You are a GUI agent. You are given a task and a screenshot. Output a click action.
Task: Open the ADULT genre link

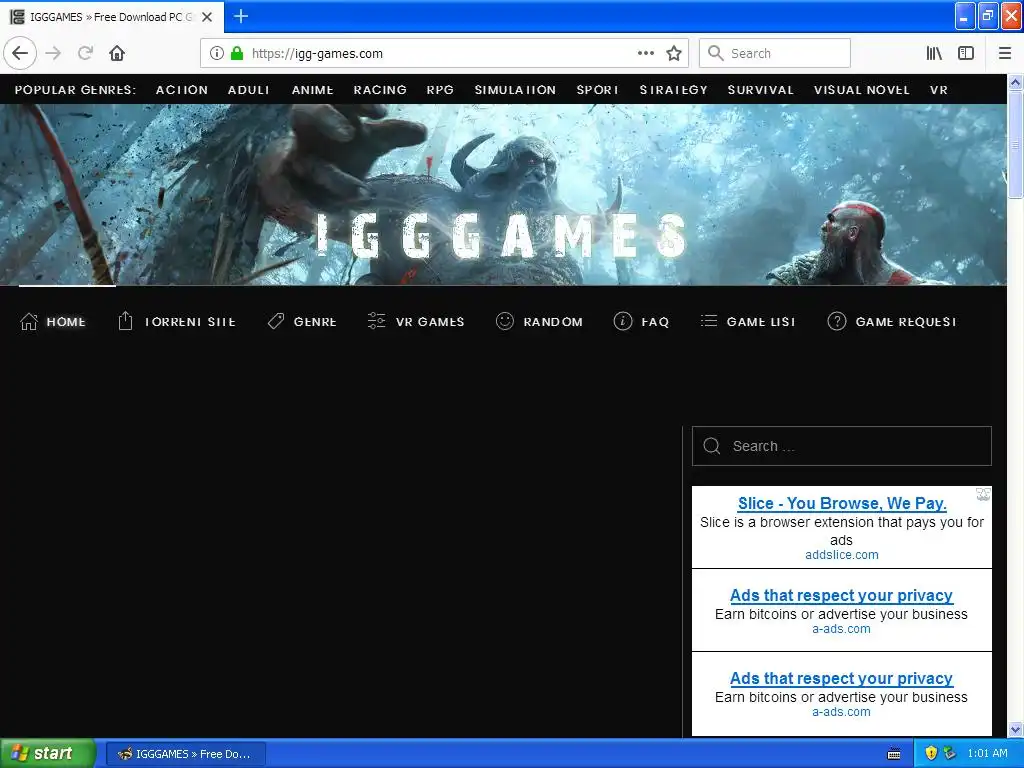249,90
